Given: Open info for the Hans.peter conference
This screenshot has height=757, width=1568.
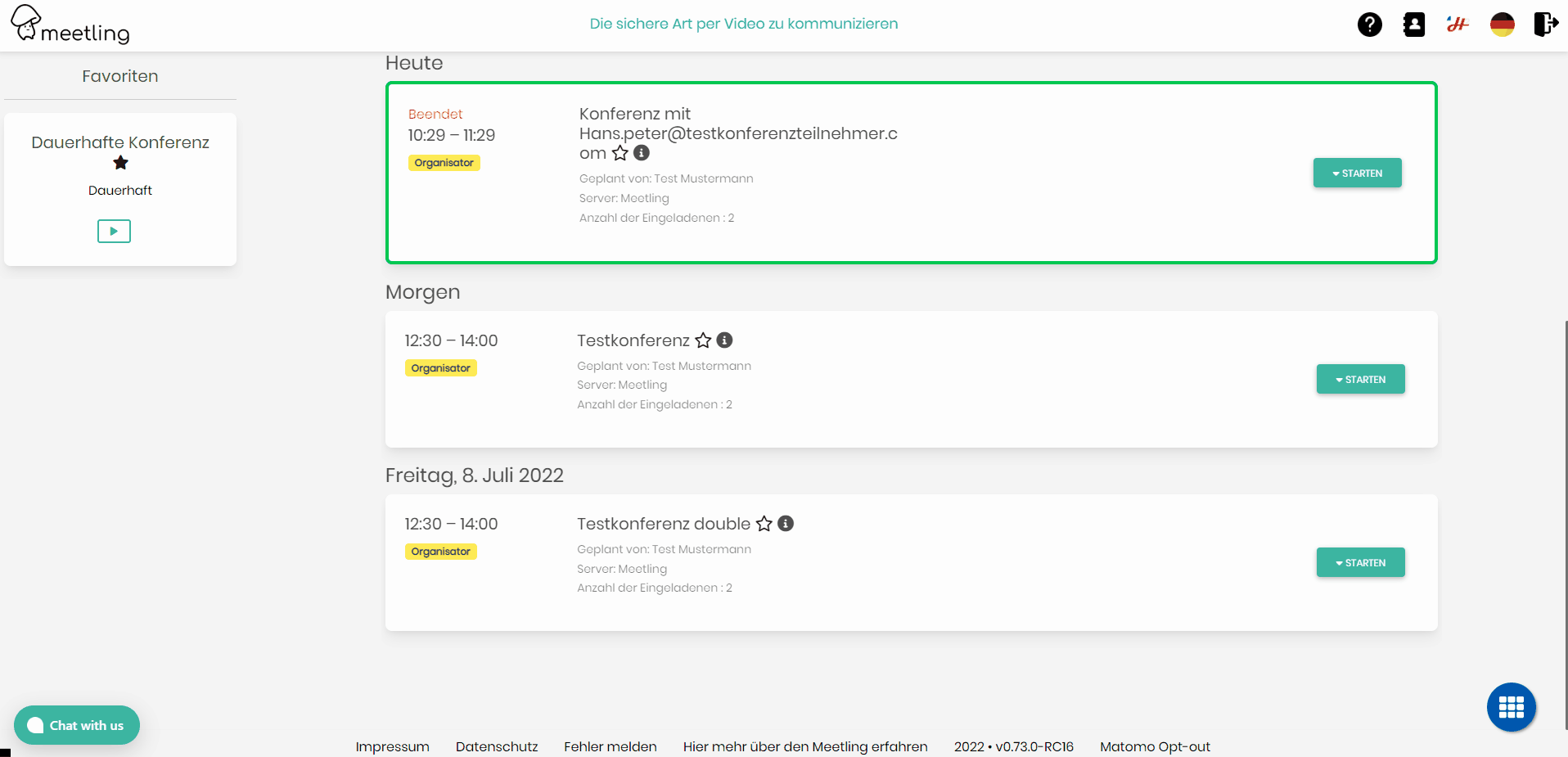Looking at the screenshot, I should 642,153.
